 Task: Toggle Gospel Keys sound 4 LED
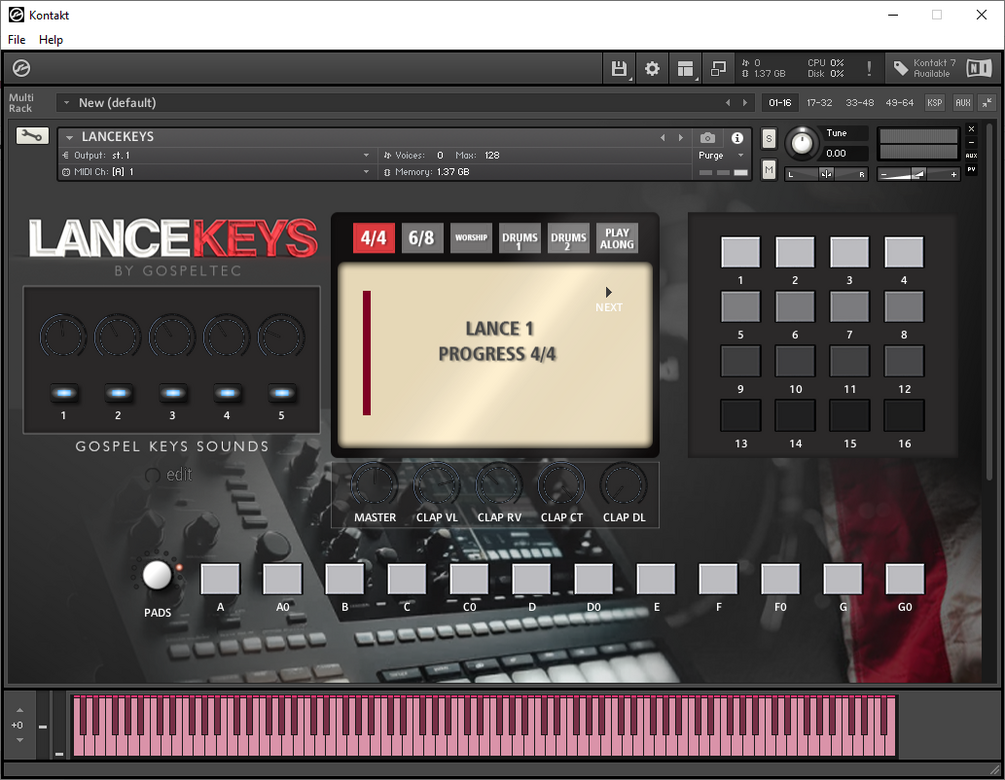coord(227,393)
